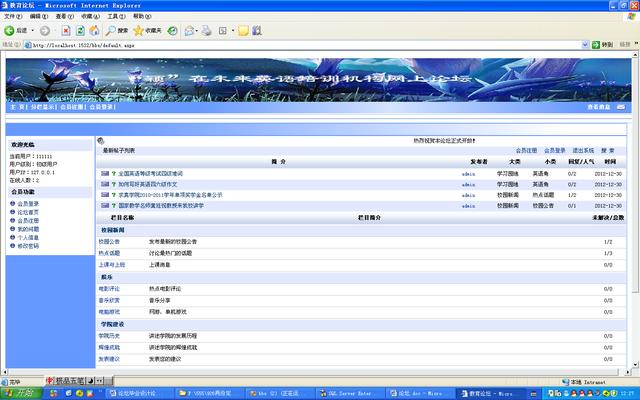Click sidebar 个人信息 link
Image resolution: width=640 pixels, height=400 pixels.
tap(28, 238)
